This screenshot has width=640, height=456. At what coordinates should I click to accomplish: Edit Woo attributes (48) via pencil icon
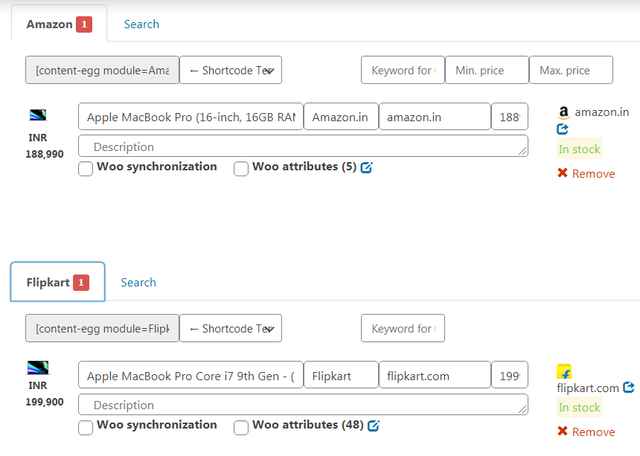tap(373, 426)
